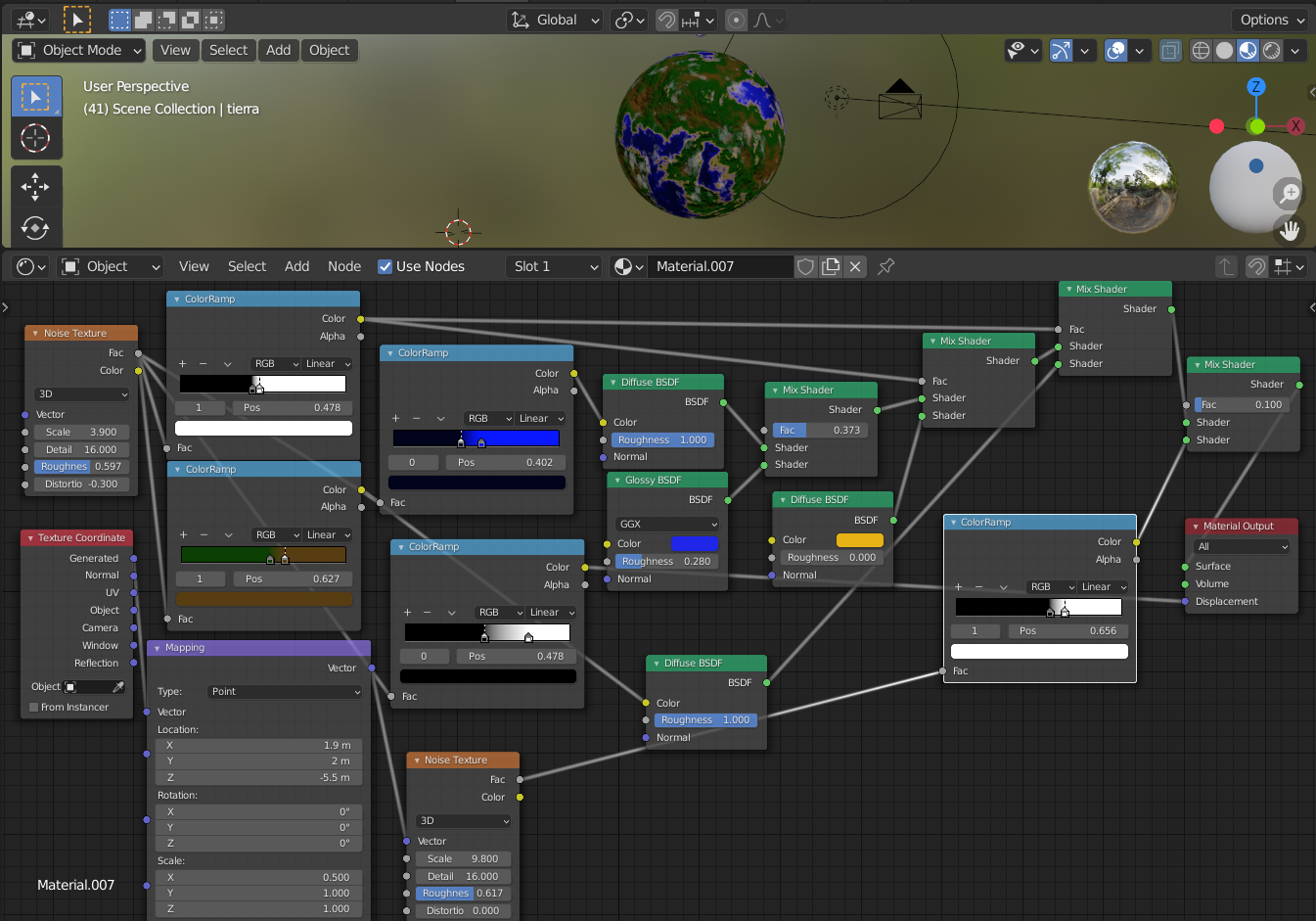Viewport: 1316px width, 921px height.
Task: Click the blue Z axis on navigation gizmo
Action: (1256, 87)
